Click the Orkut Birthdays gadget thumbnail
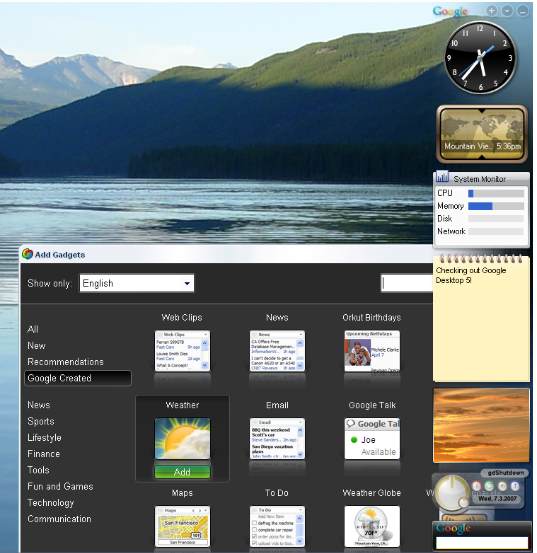Viewport: 537px width, 553px height. pos(372,351)
